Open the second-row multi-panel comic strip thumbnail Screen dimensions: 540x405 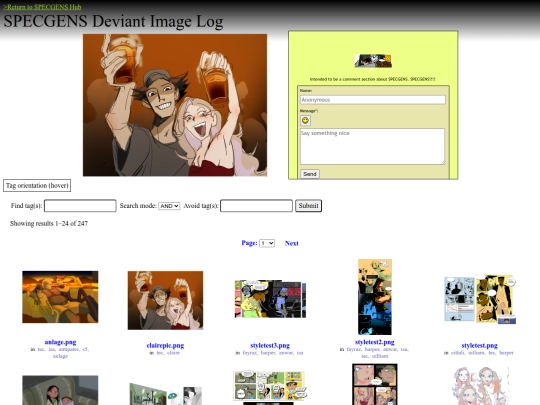270,388
